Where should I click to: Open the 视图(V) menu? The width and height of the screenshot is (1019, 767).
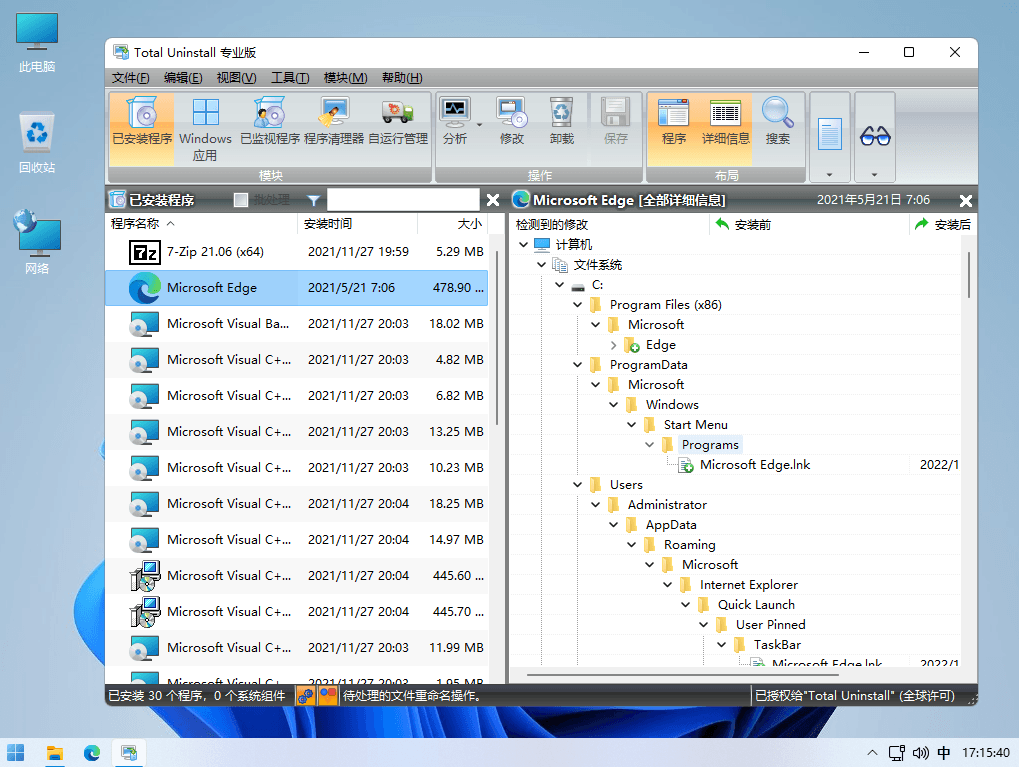[x=237, y=78]
